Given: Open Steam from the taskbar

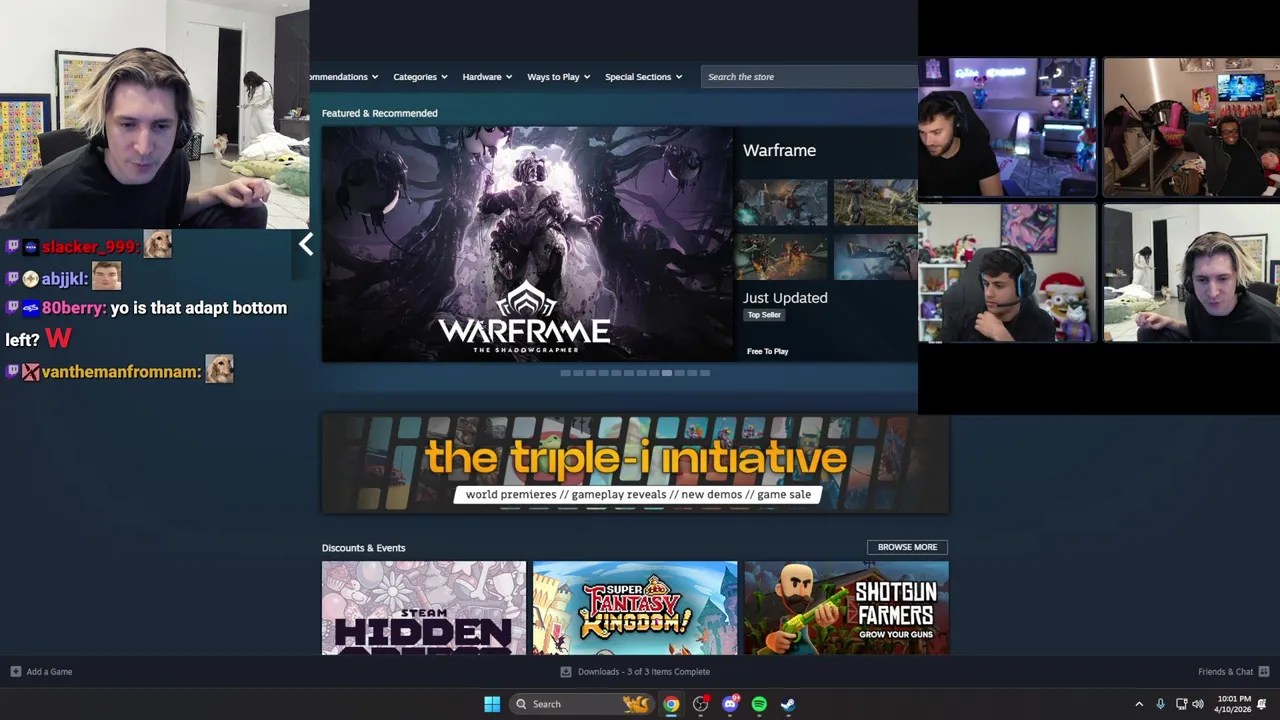Looking at the screenshot, I should coord(788,704).
